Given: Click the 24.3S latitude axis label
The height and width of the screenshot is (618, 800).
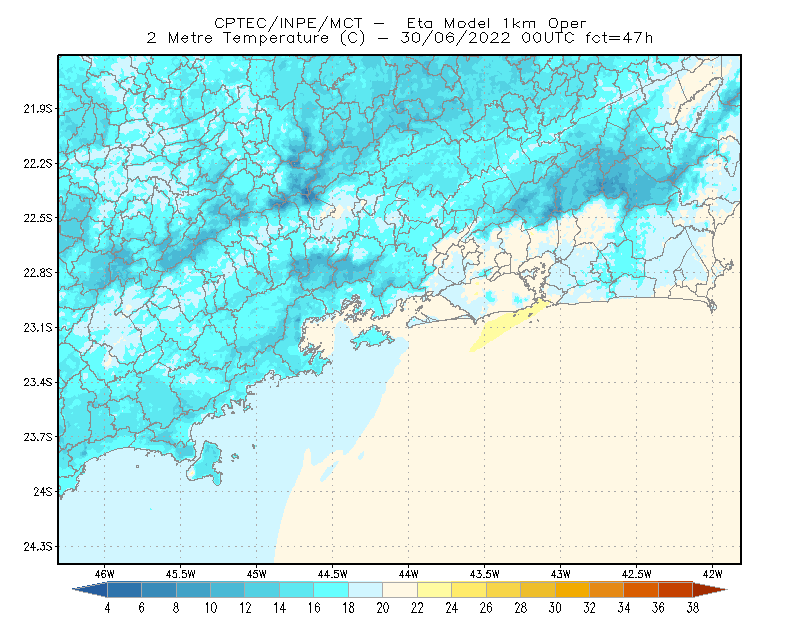Looking at the screenshot, I should (38, 547).
